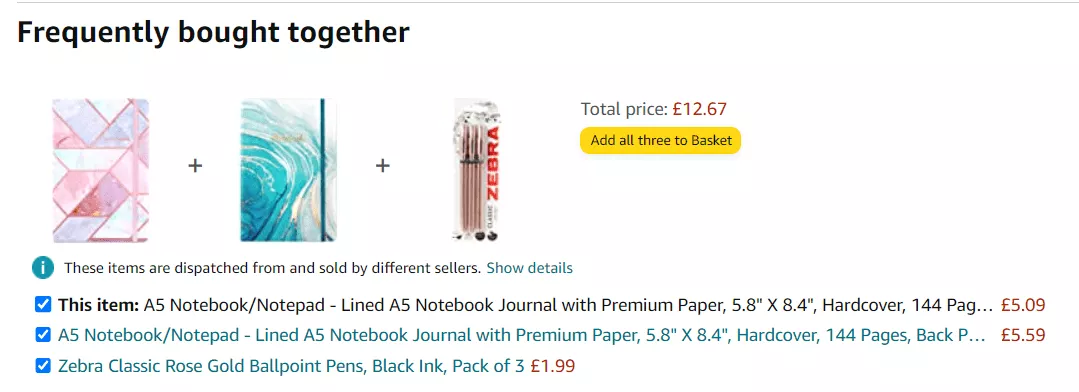The image size is (1079, 392).
Task: Click the plus sign between the two notebooks
Action: [x=195, y=166]
